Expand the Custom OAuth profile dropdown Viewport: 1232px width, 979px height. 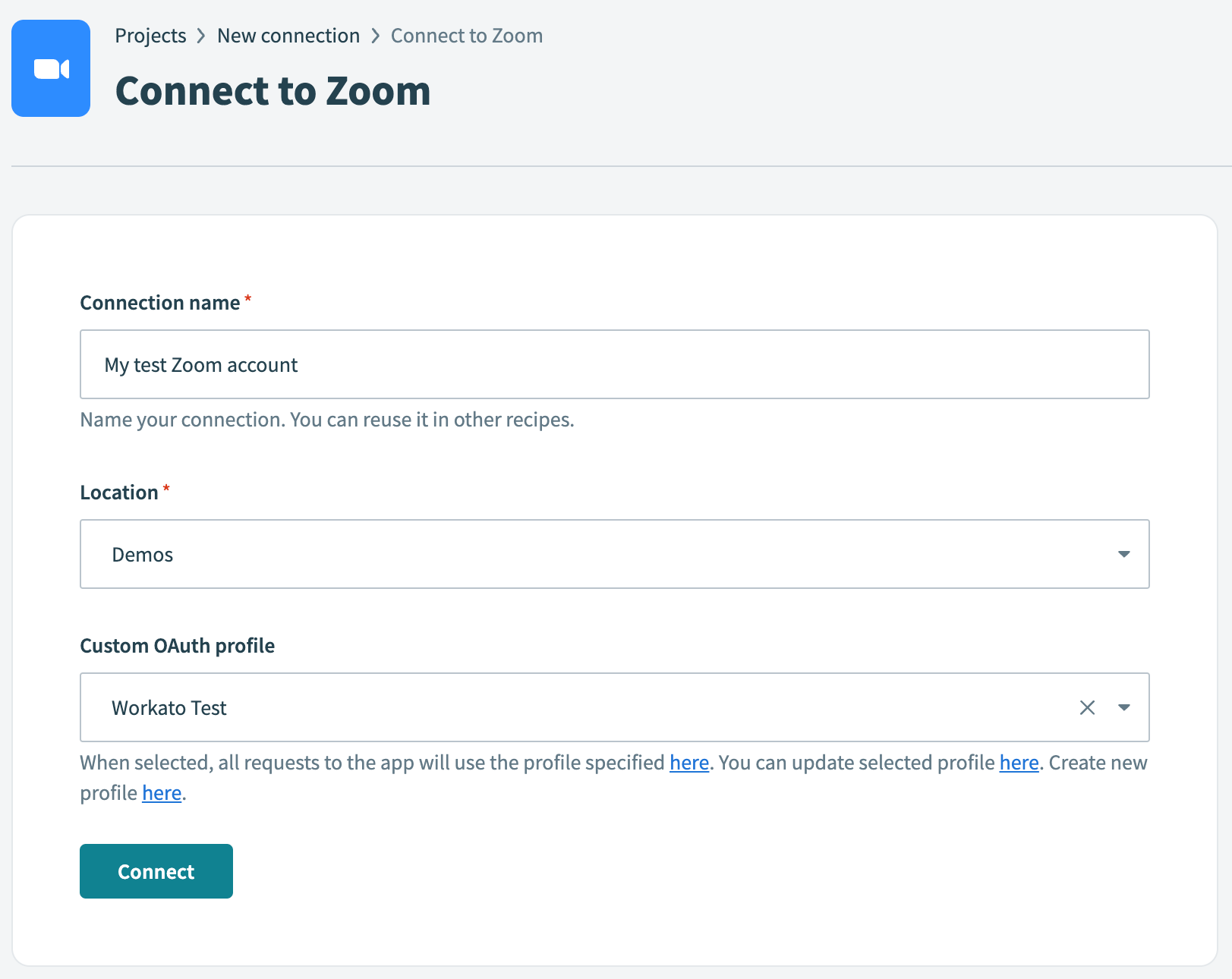pyautogui.click(x=1124, y=707)
